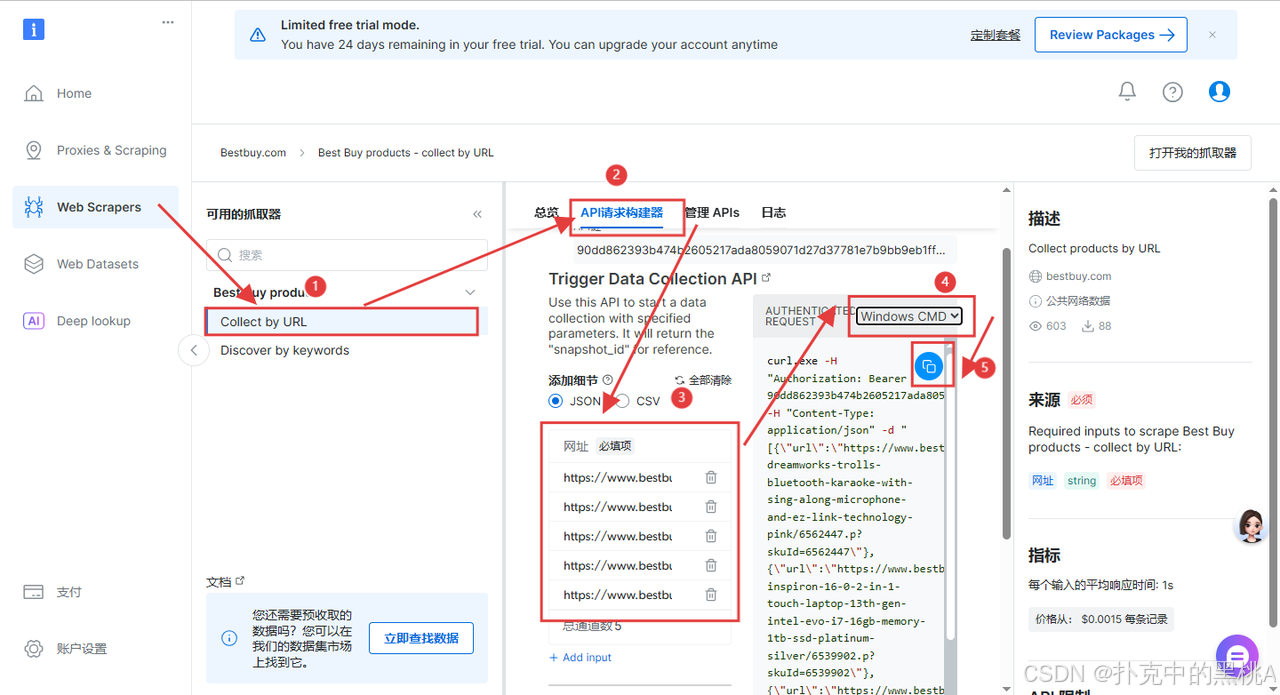The height and width of the screenshot is (695, 1280).
Task: Focus the 搜索 scraper search field
Action: click(347, 255)
